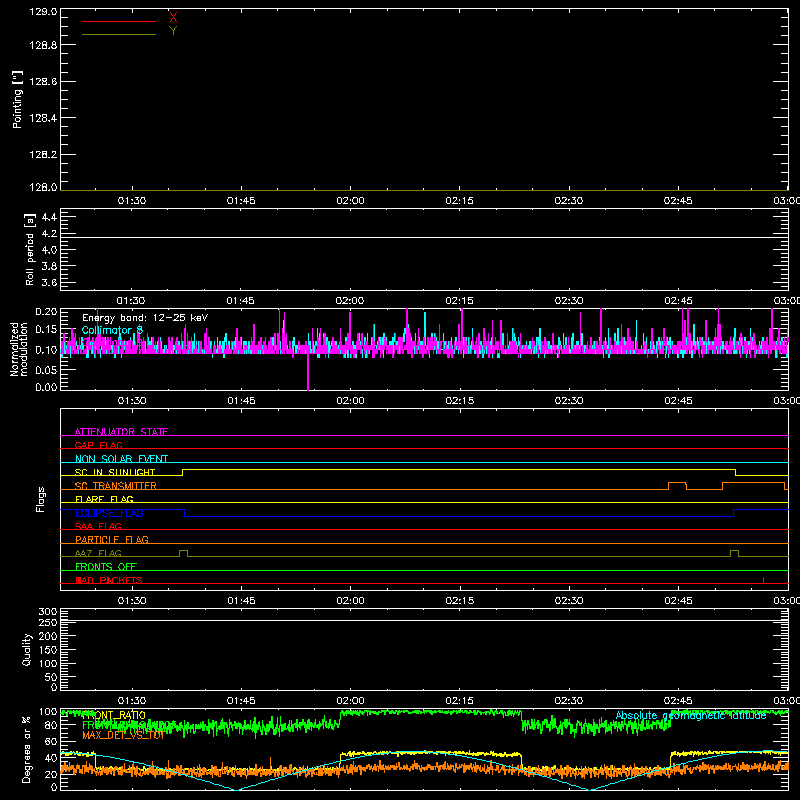Click the "Energy band: 12-25 keV" annotation
The height and width of the screenshot is (800, 800).
click(x=145, y=318)
